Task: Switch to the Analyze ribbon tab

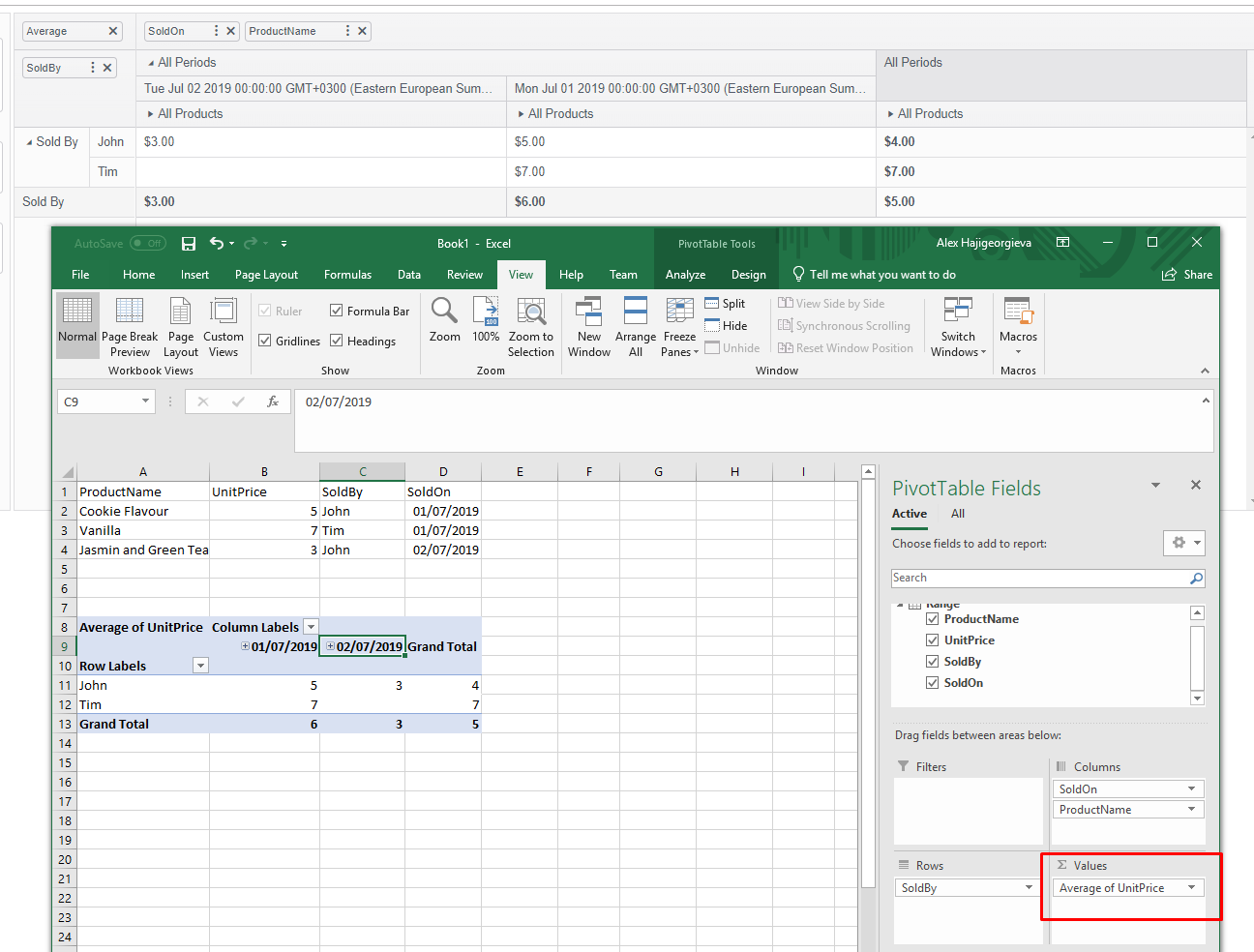Action: click(685, 275)
